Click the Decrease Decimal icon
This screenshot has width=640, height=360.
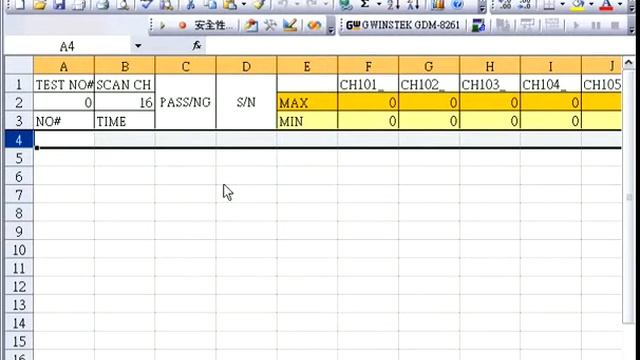(524, 4)
